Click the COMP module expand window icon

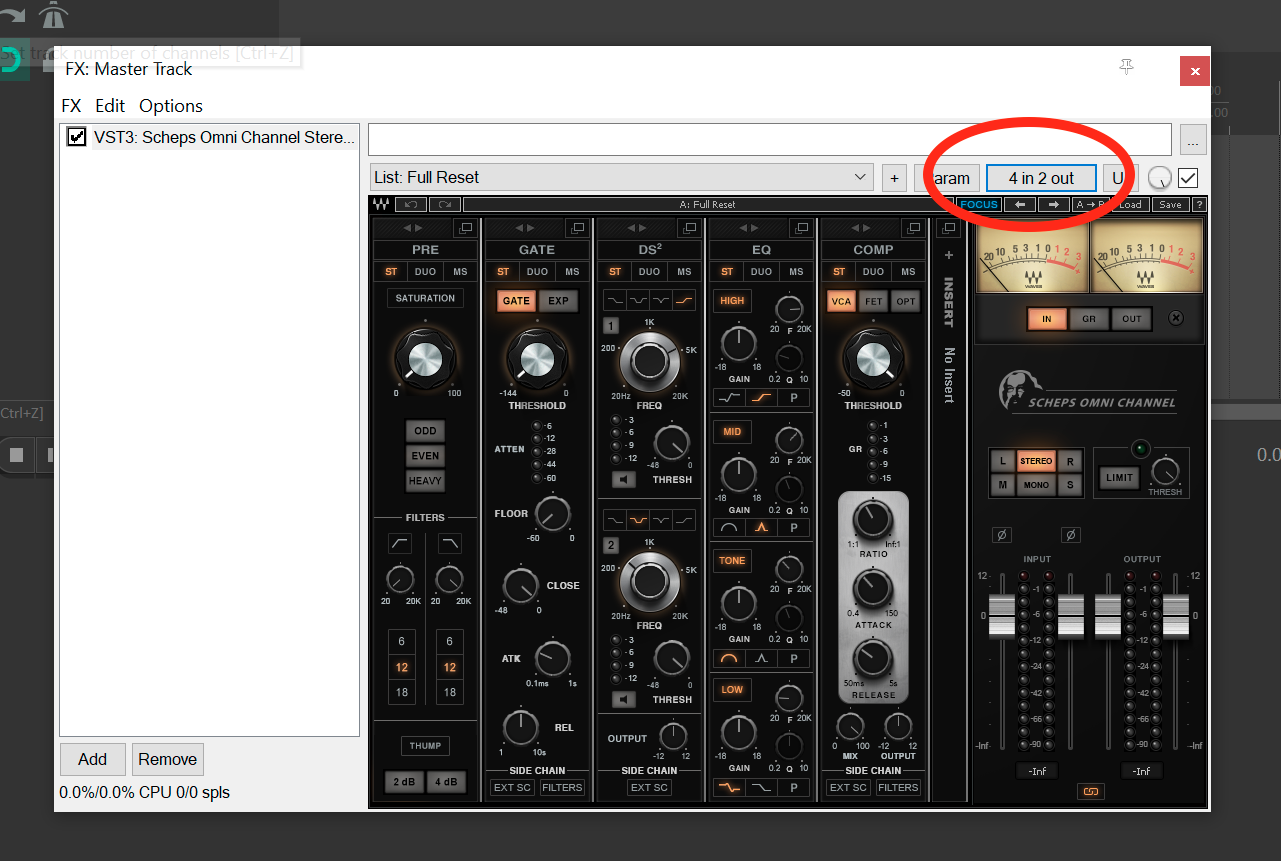pyautogui.click(x=914, y=228)
